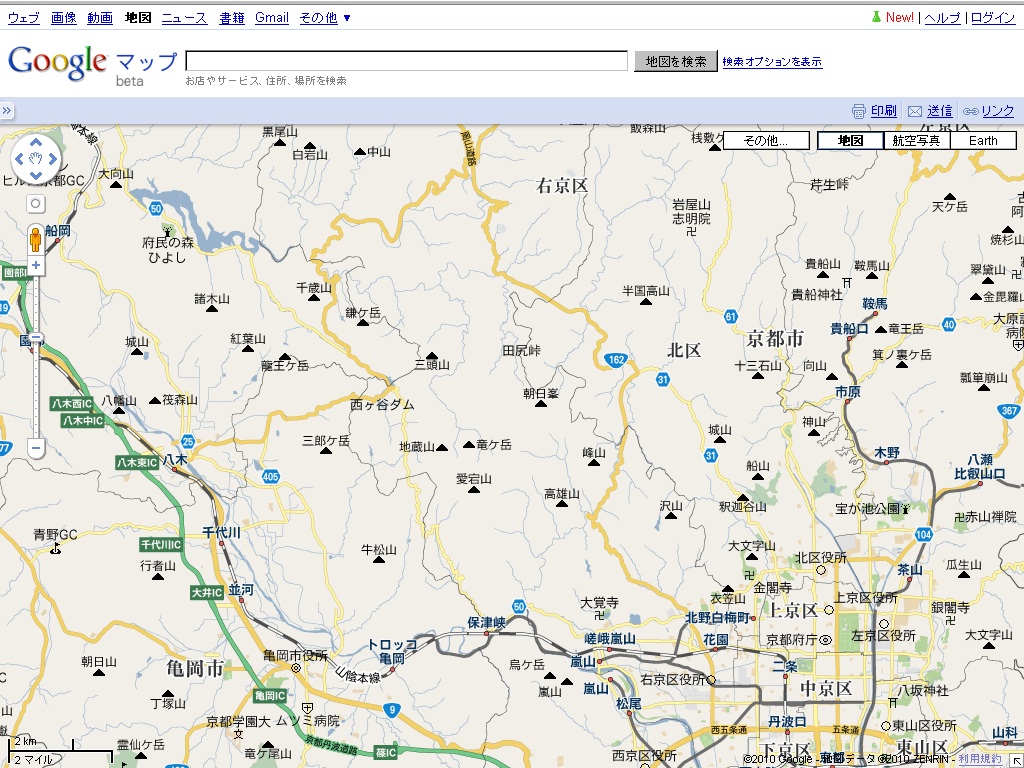Select the 地図 map type button
Screen dimensions: 1024x768
pyautogui.click(x=850, y=141)
